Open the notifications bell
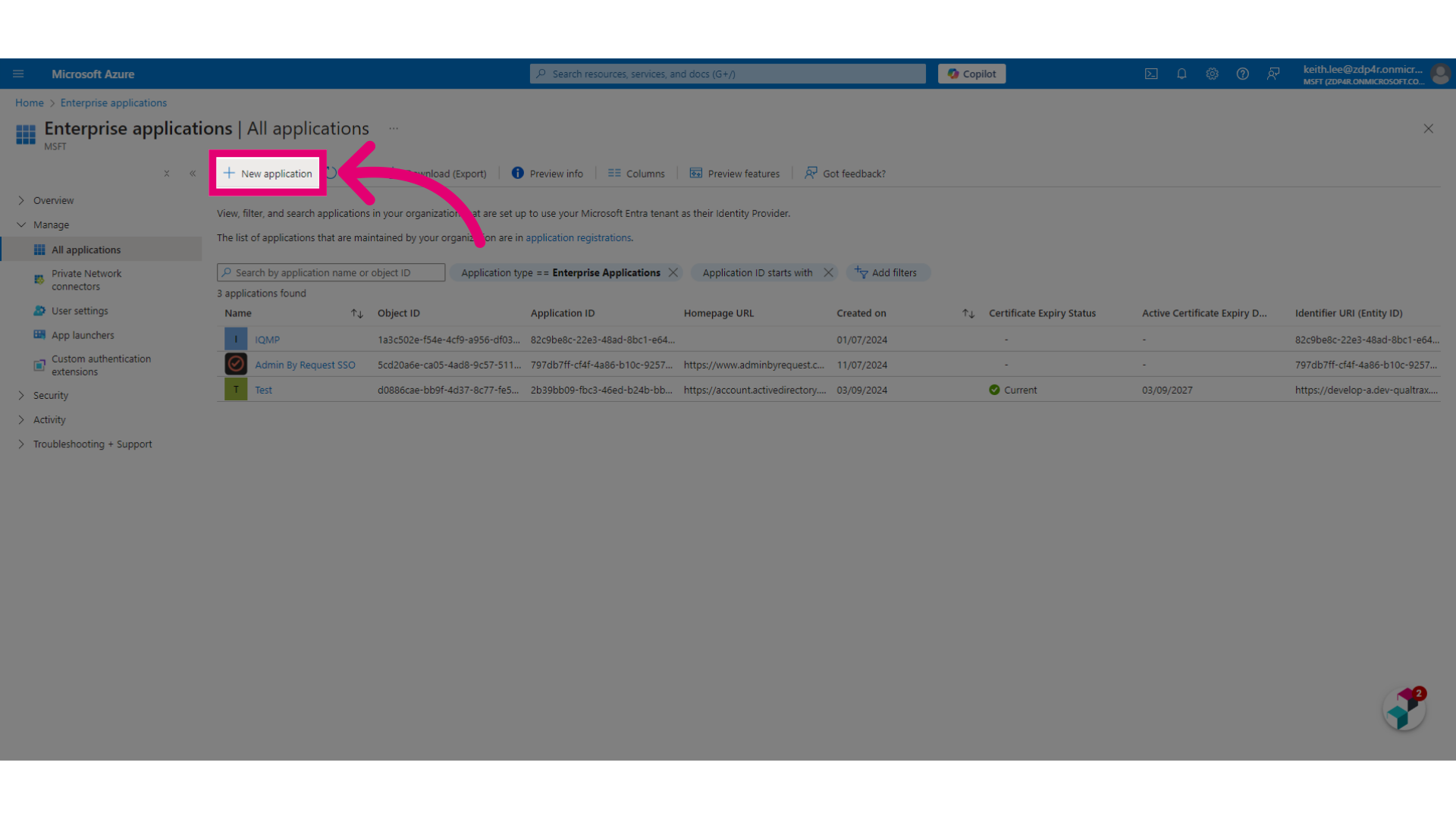Screen dimensions: 1456x819 [1181, 74]
